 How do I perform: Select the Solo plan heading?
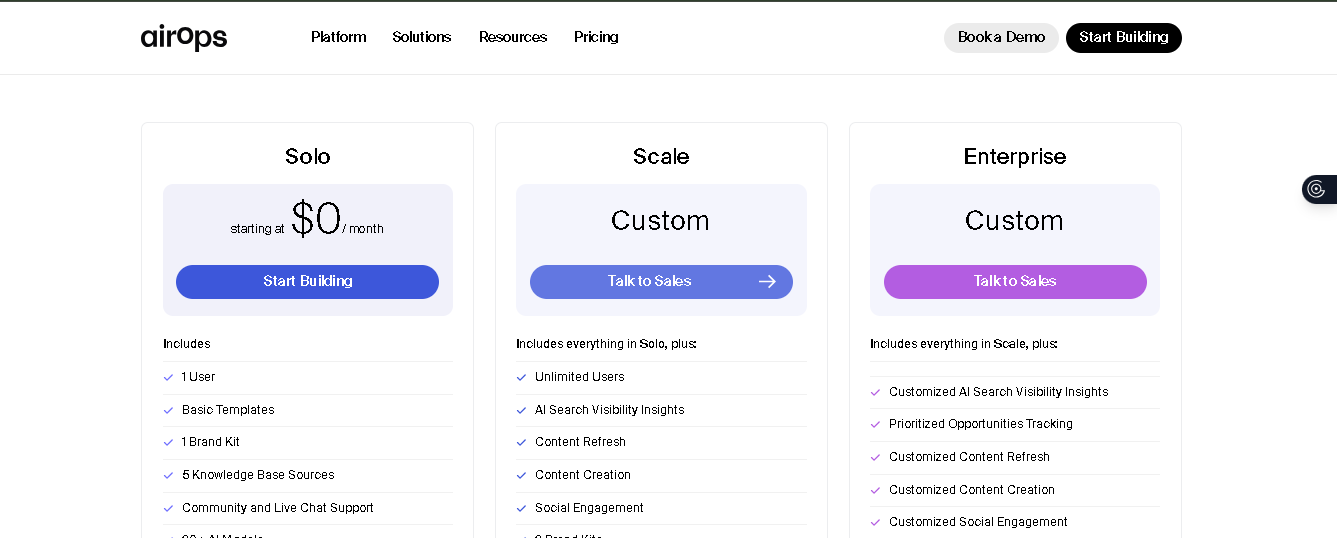307,156
